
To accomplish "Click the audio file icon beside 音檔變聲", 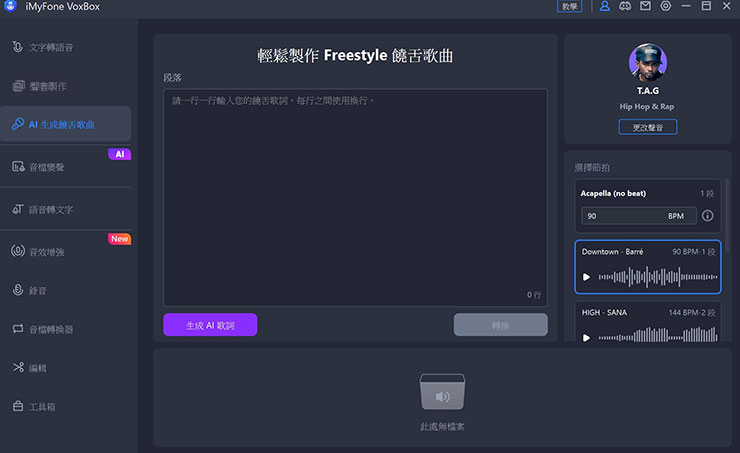I will point(18,167).
